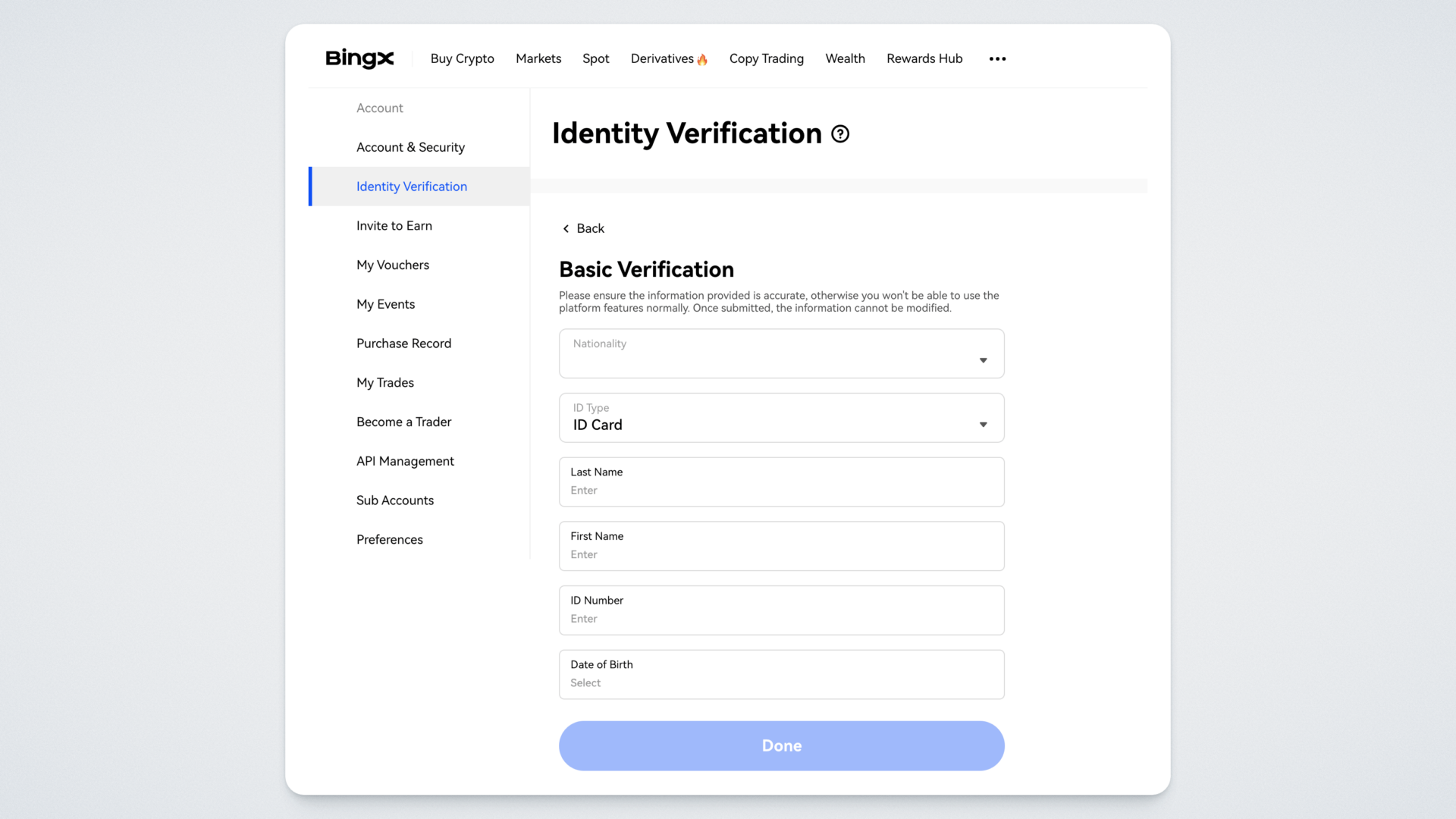Screen dimensions: 1456x819
Task: Open the Rewards Hub menu
Action: click(x=924, y=58)
